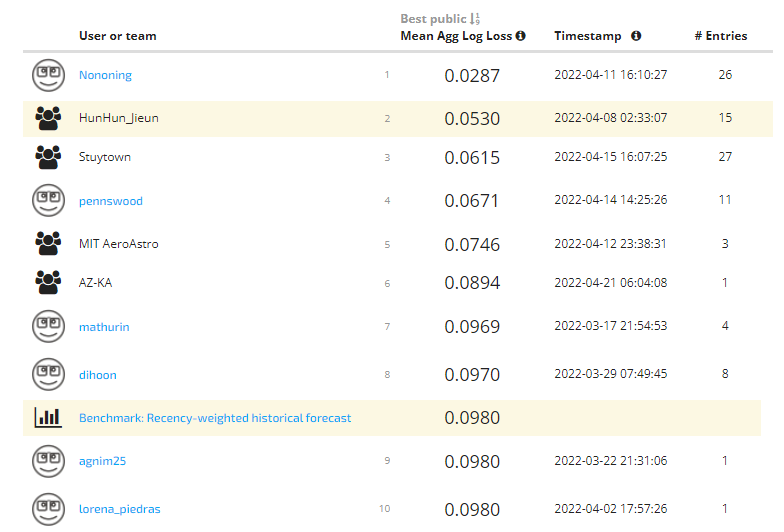Screen dimensions: 784x532
Task: Open dihoon user profile link
Action: tap(98, 375)
